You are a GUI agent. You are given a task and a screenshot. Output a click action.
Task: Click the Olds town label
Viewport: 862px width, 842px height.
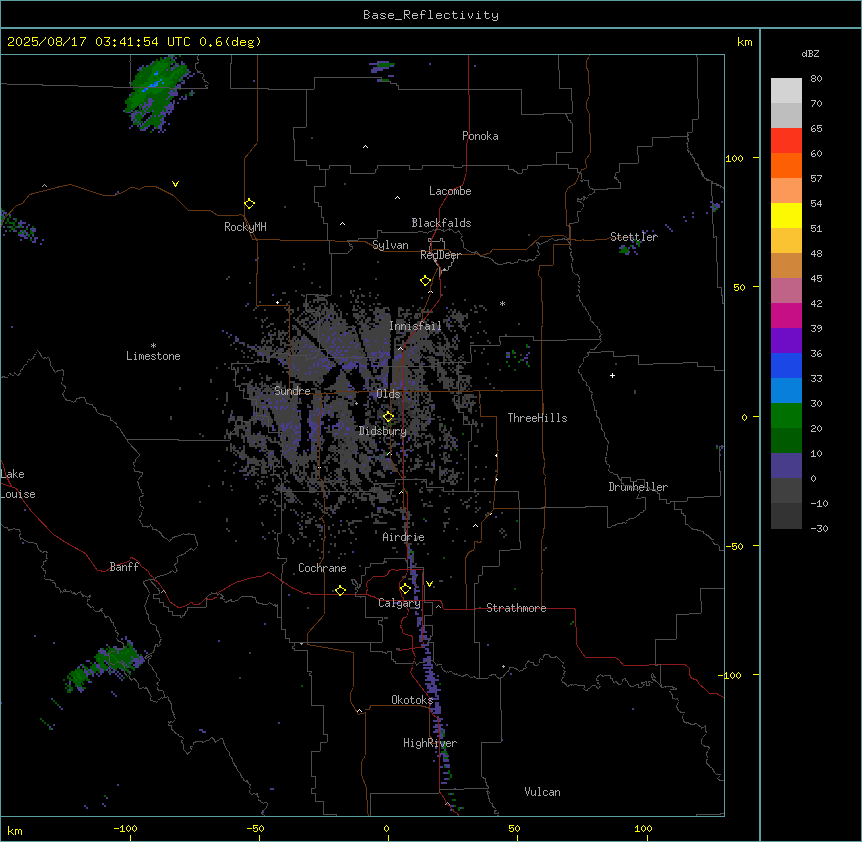click(x=388, y=394)
